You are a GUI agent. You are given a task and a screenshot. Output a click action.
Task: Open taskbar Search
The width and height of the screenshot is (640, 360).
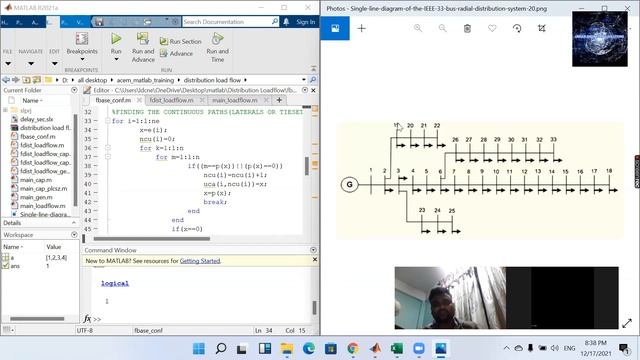click(x=221, y=349)
